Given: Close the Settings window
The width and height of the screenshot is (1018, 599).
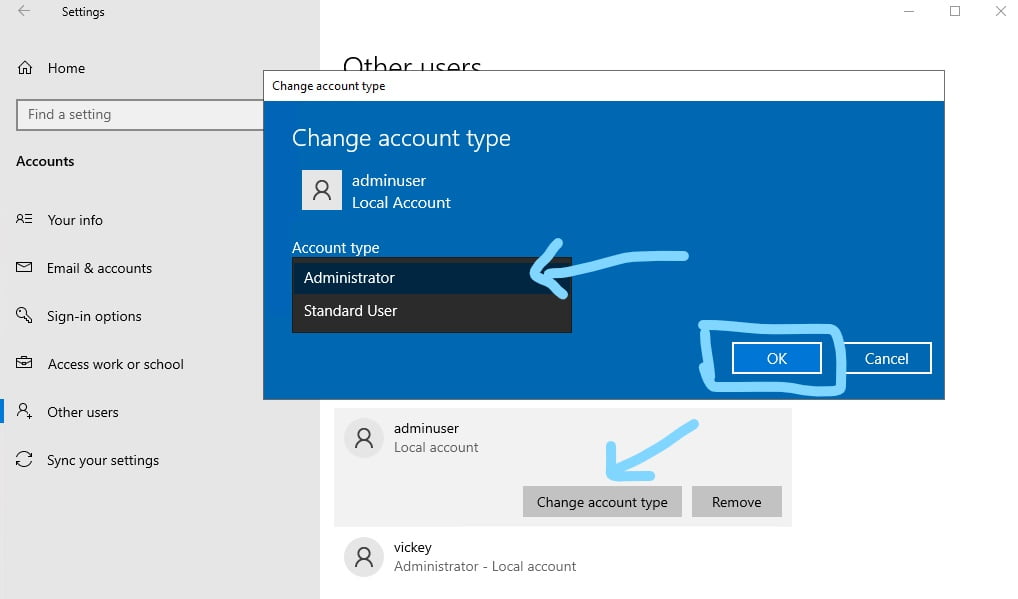Looking at the screenshot, I should point(1001,11).
